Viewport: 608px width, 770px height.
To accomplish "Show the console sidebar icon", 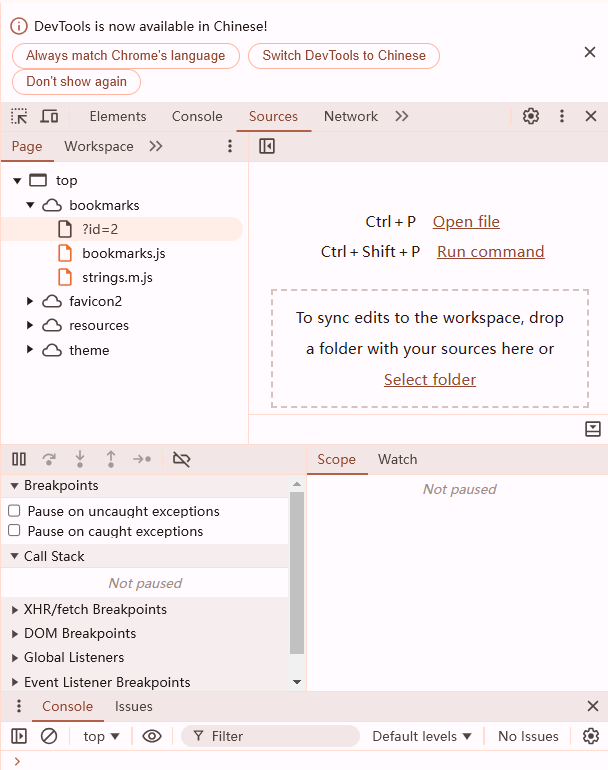I will coord(19,736).
